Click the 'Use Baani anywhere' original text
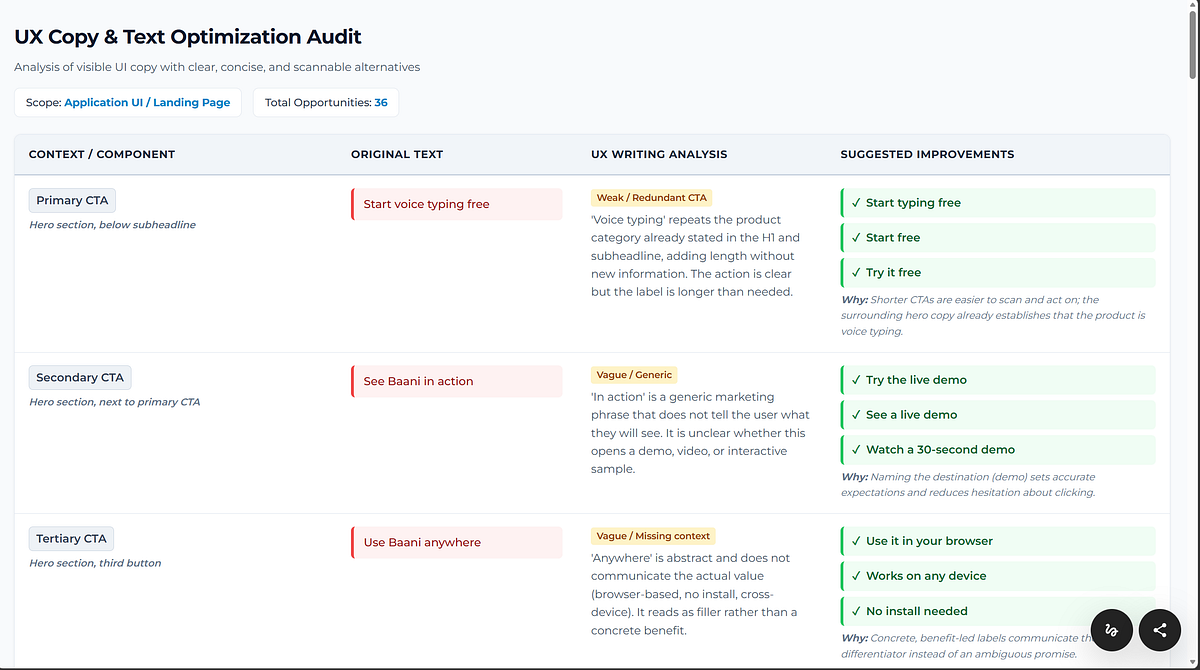This screenshot has height=670, width=1200. (x=457, y=542)
